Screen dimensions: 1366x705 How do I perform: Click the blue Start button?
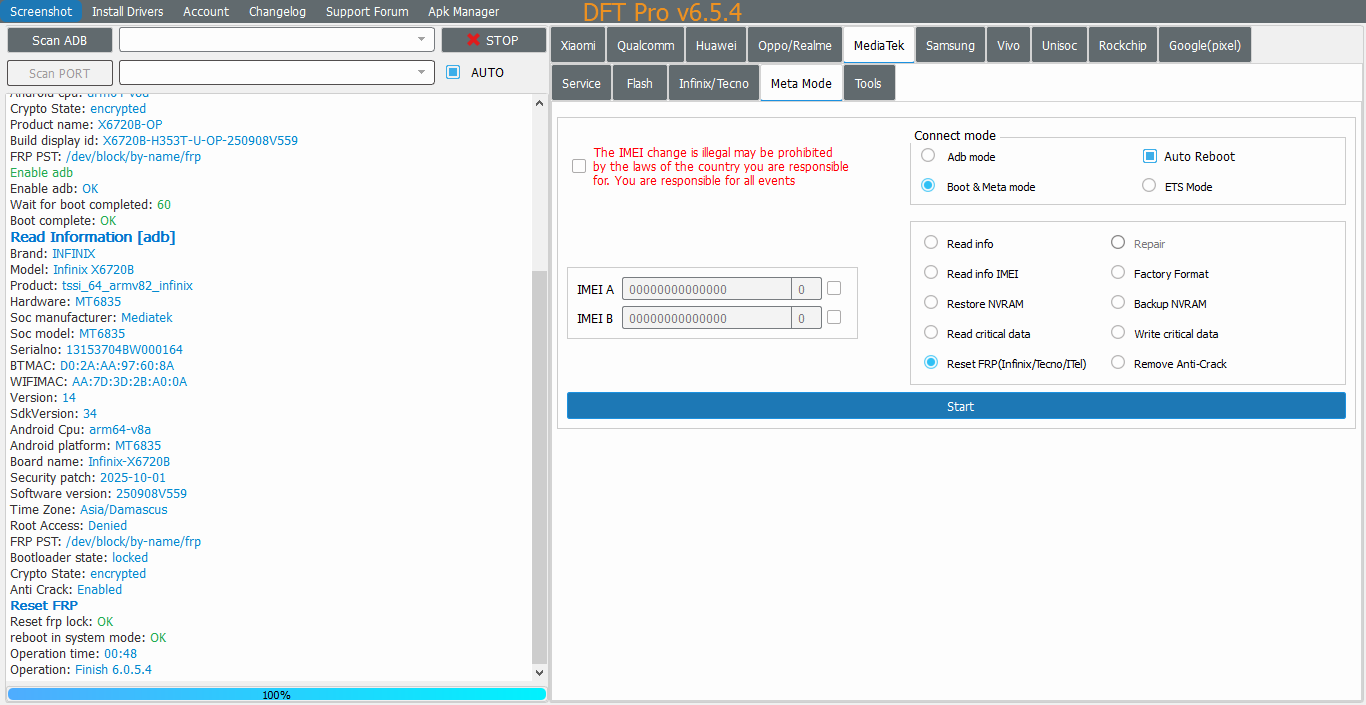click(956, 406)
